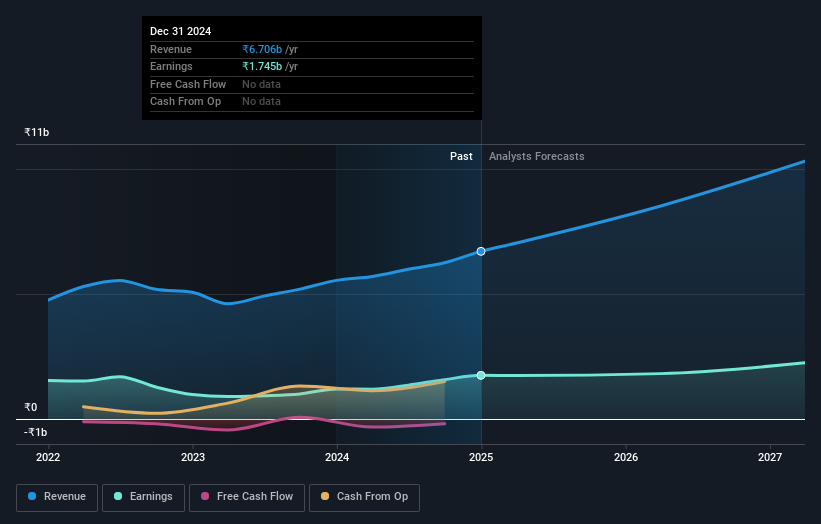
Task: Select the earnings data point at 2025
Action: point(481,375)
